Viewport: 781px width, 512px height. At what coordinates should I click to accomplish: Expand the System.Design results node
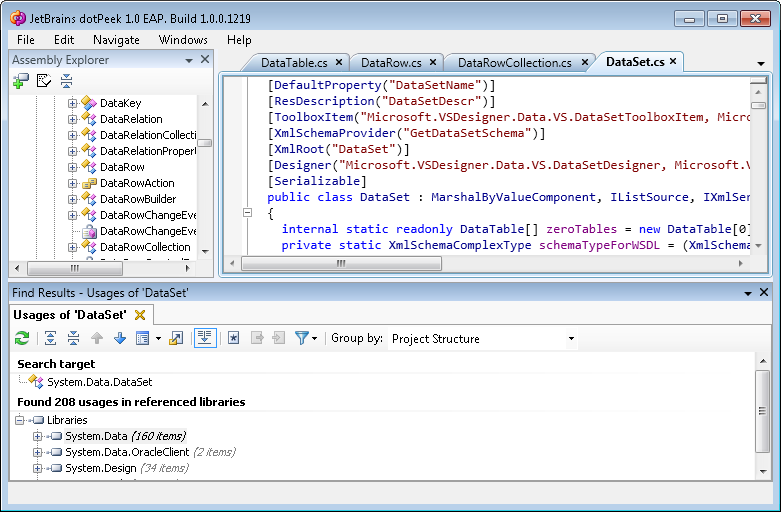click(37, 468)
